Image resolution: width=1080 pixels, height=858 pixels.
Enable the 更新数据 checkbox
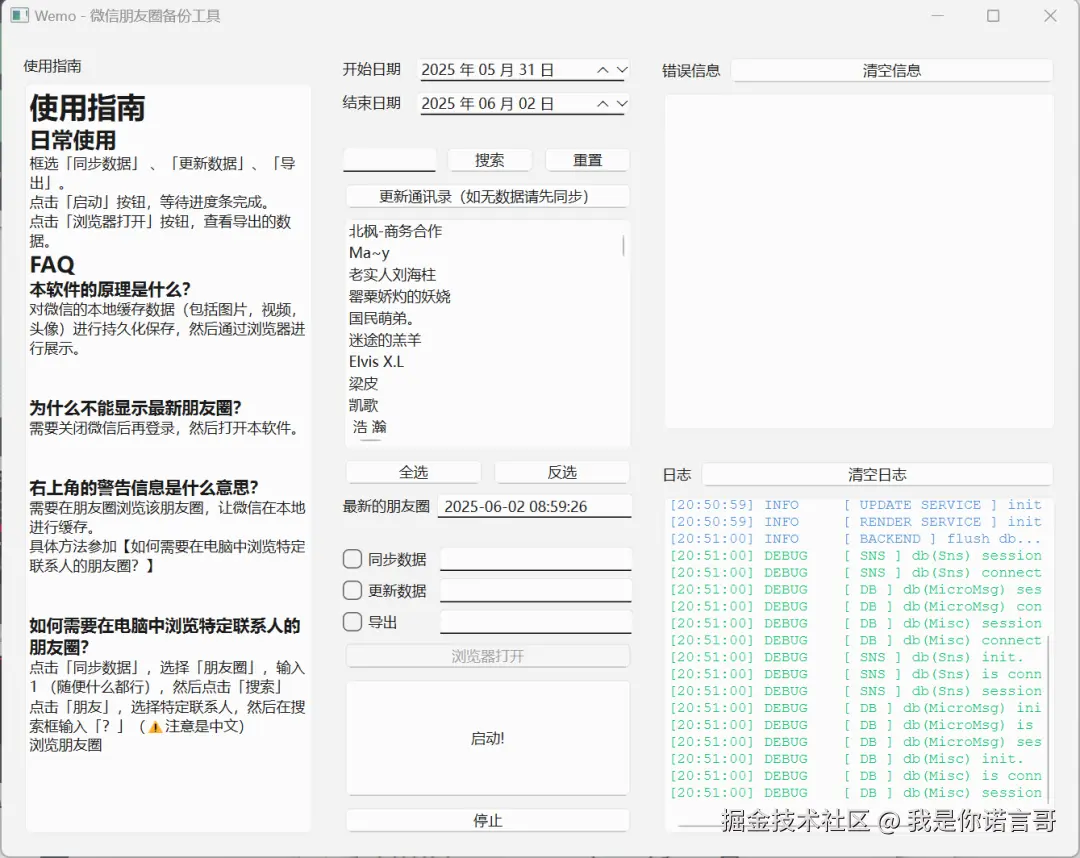[x=353, y=590]
